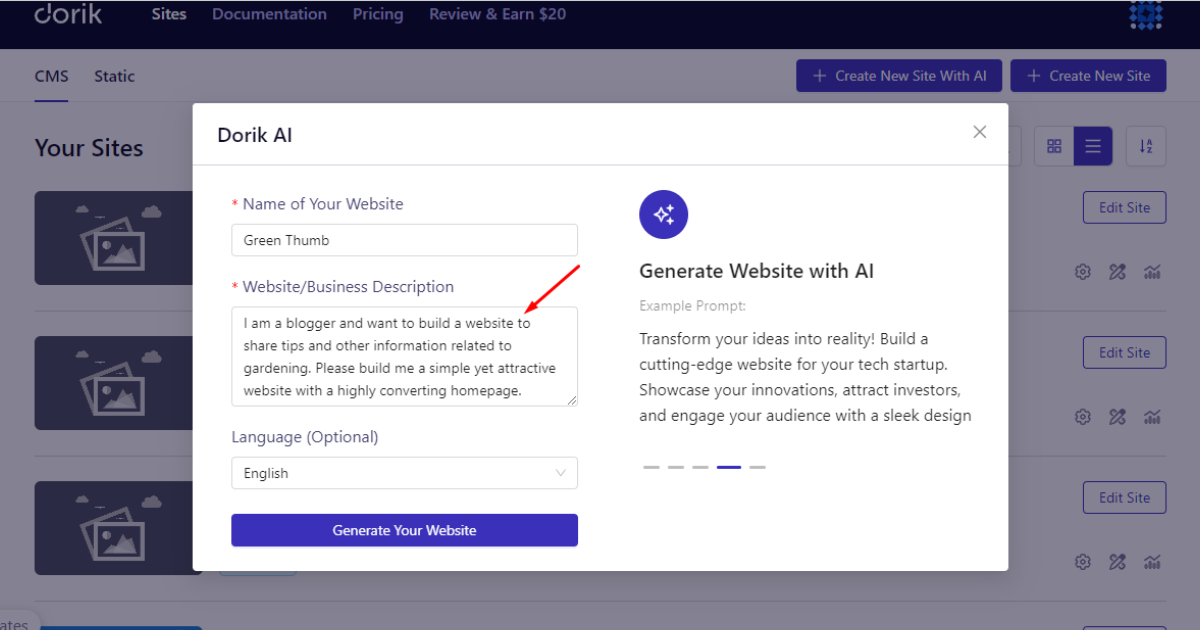Click Create New Site With AI button
1200x630 pixels.
[x=899, y=76]
